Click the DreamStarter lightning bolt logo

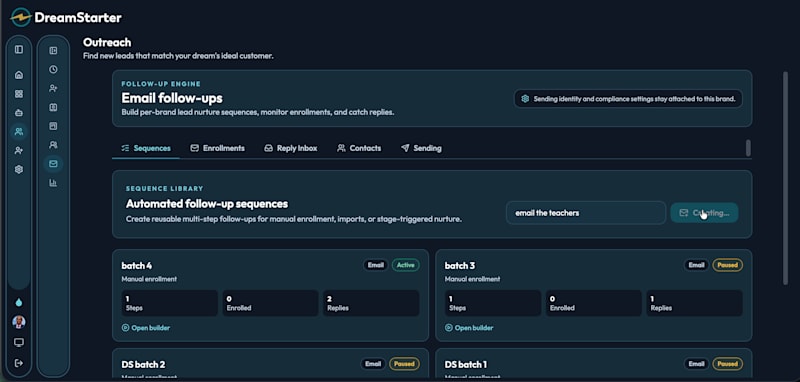pos(20,17)
